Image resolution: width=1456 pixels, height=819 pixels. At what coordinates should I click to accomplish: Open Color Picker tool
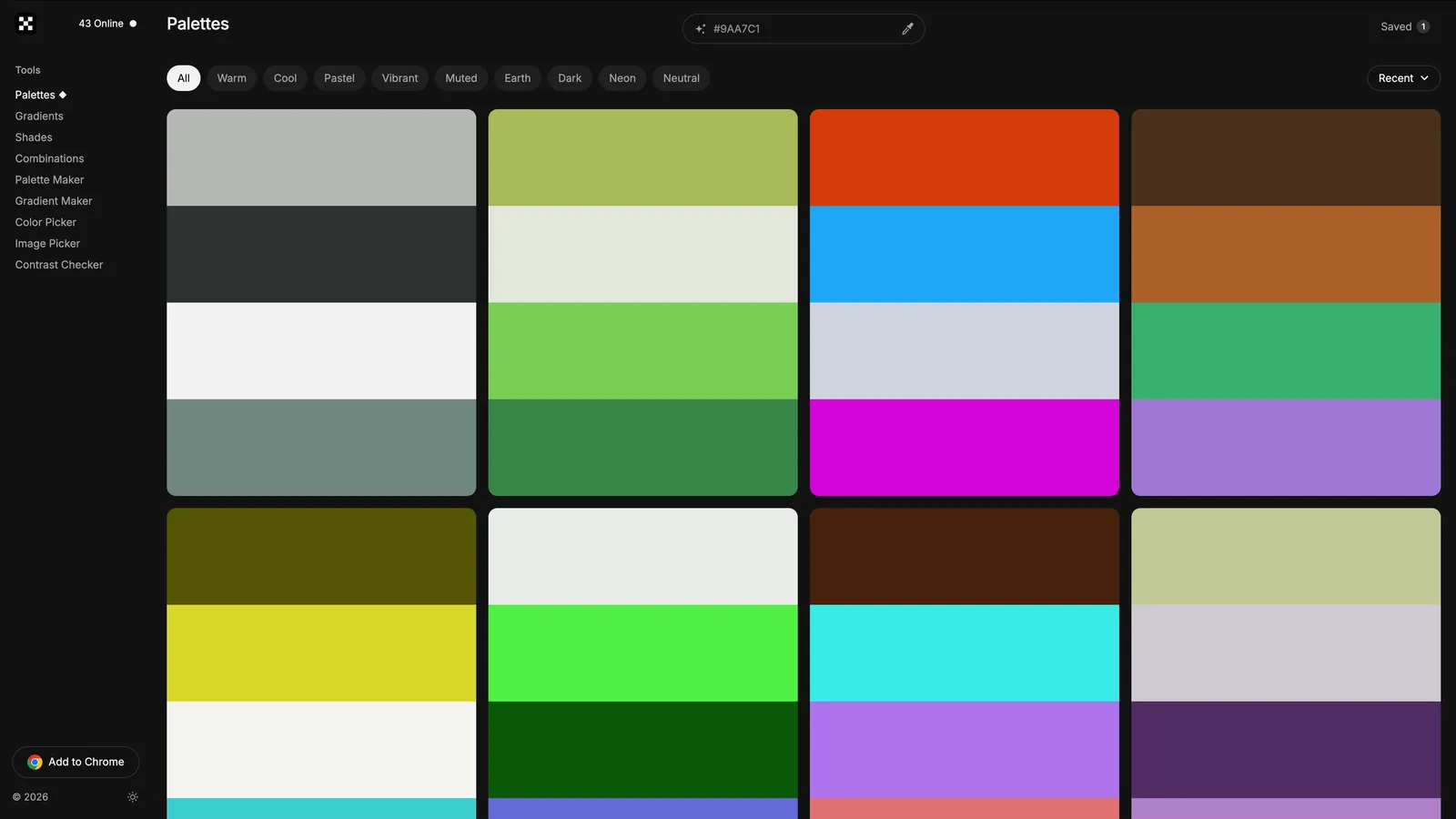tap(45, 222)
